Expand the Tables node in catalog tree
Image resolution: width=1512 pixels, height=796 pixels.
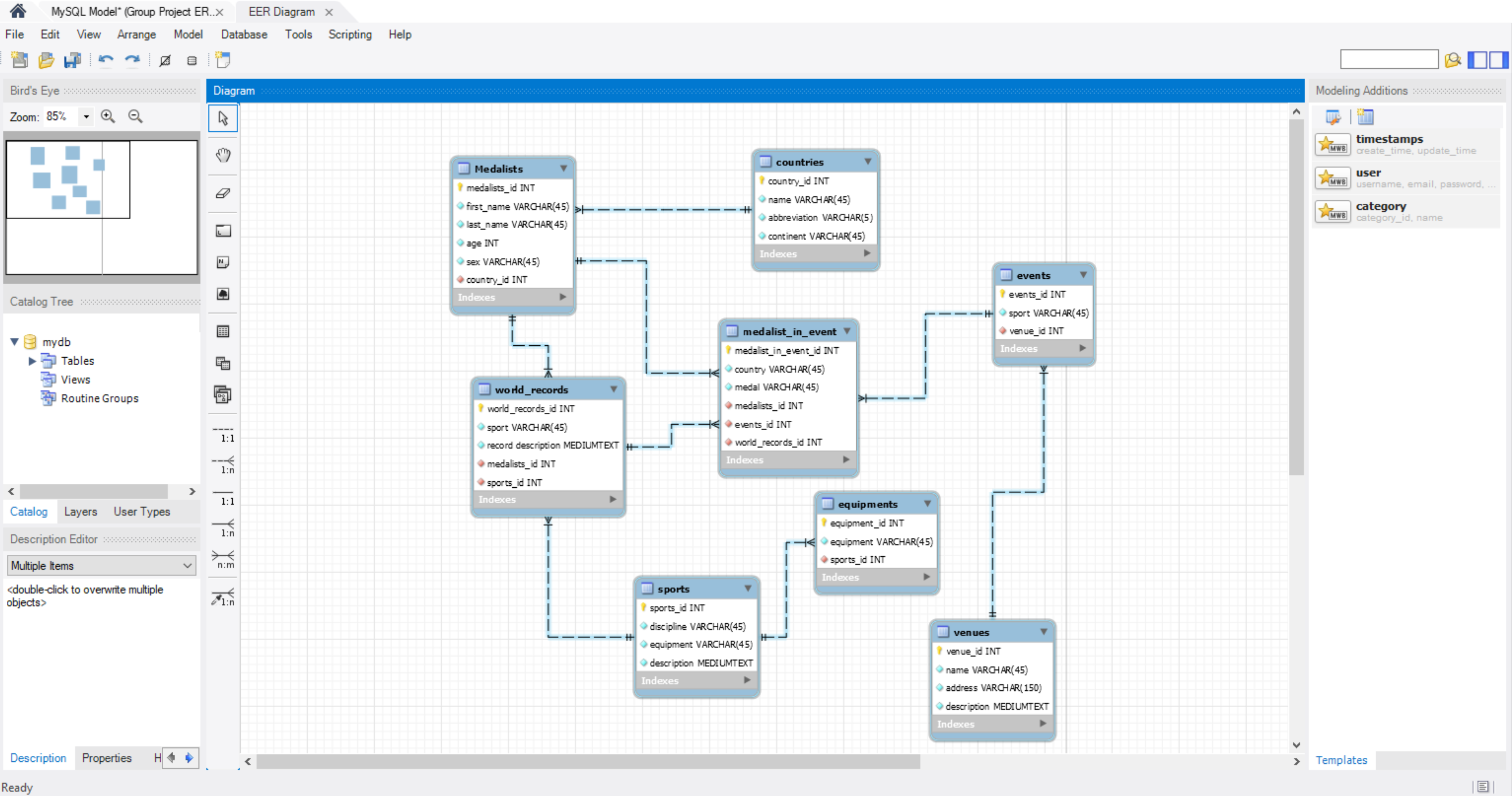click(32, 361)
